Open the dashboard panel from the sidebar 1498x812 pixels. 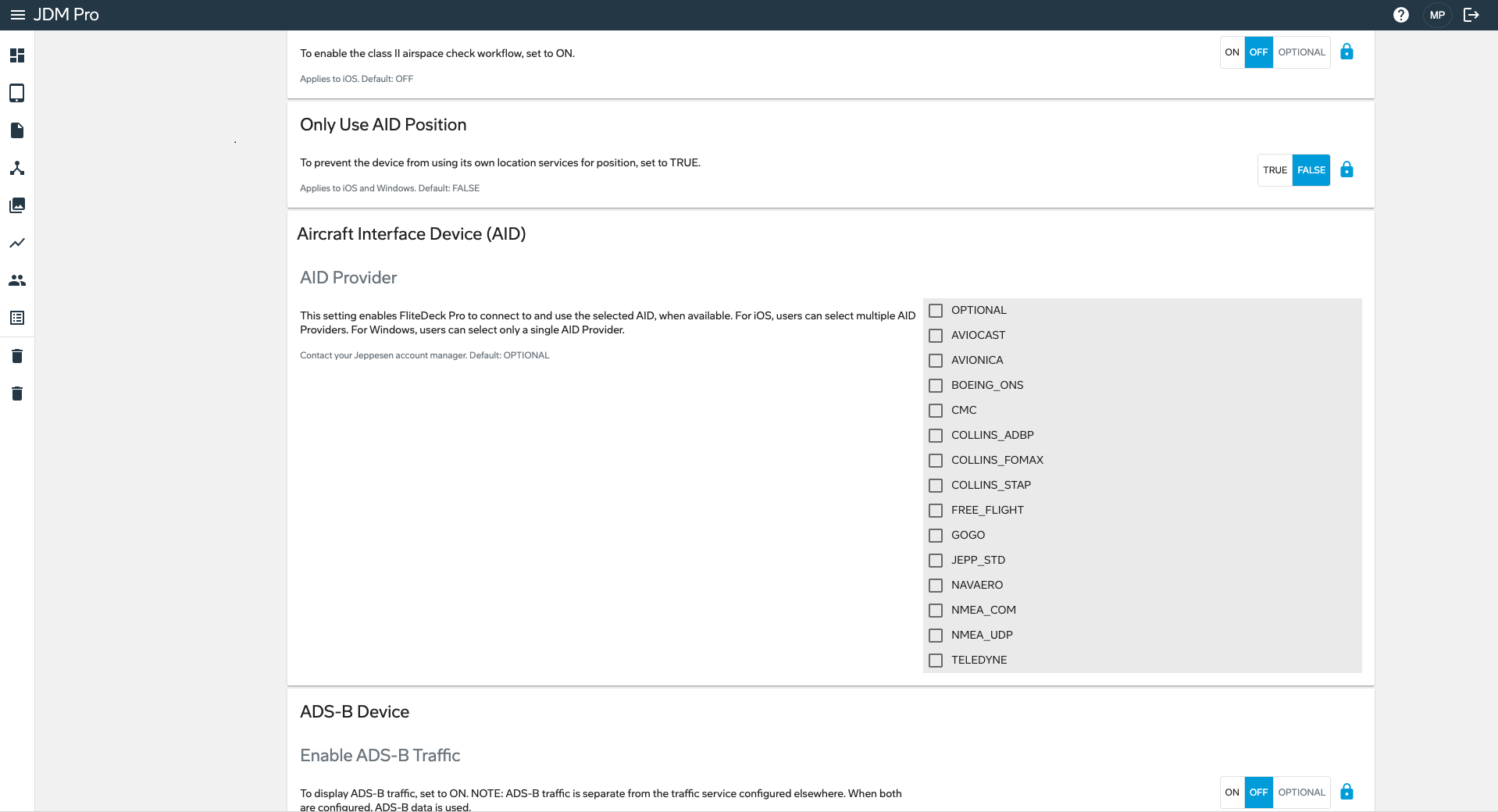(x=16, y=55)
